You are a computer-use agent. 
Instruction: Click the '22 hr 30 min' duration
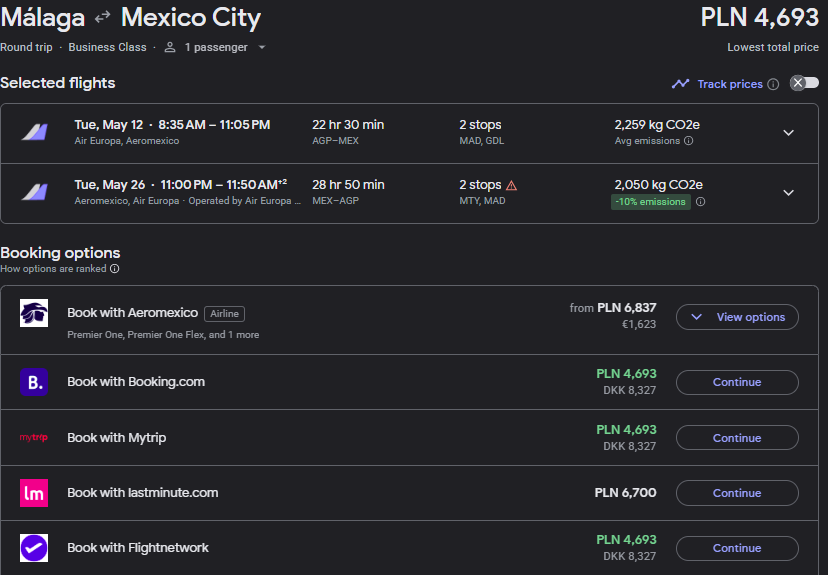pyautogui.click(x=348, y=125)
